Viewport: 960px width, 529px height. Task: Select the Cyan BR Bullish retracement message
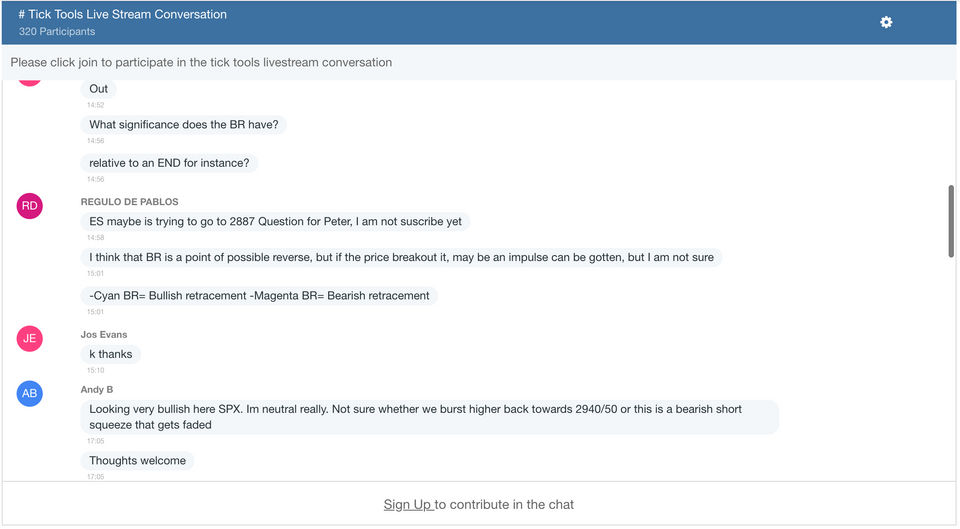259,296
